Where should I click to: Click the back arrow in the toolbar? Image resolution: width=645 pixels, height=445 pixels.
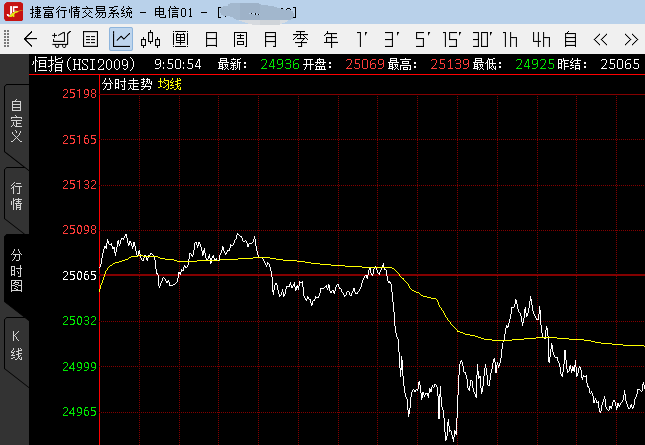tap(30, 40)
